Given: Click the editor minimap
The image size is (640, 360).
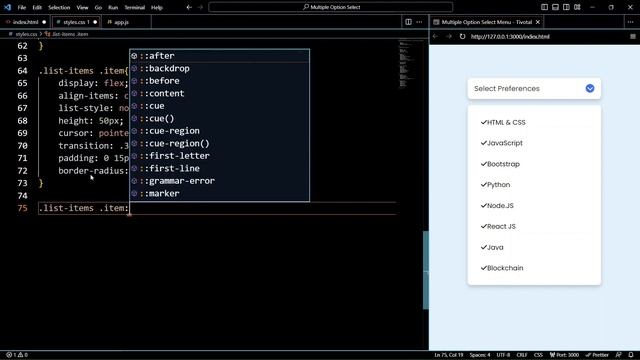Looking at the screenshot, I should (x=410, y=63).
